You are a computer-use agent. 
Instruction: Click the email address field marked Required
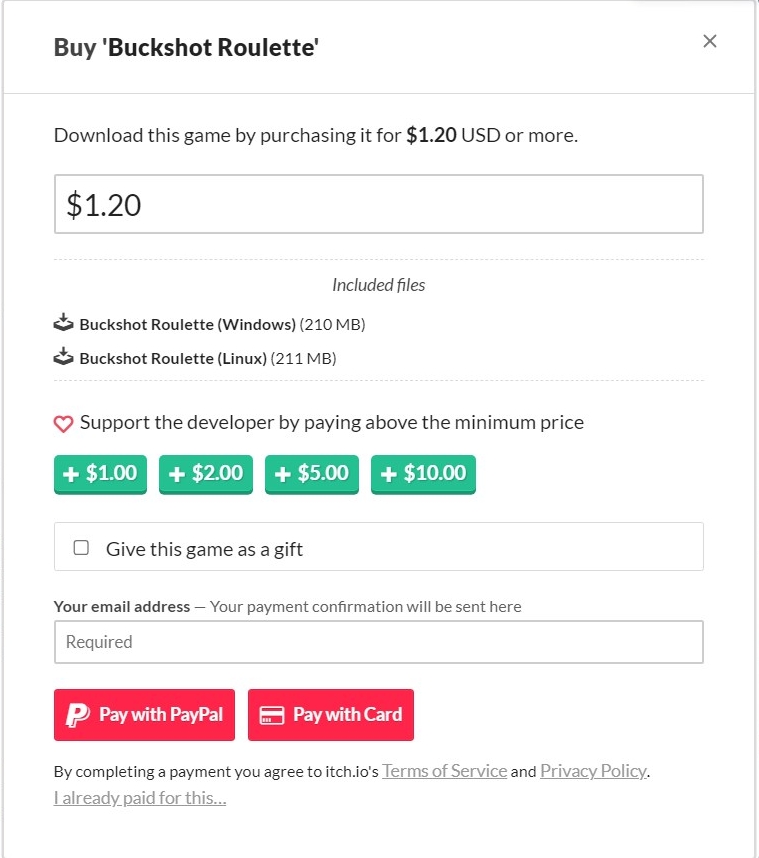378,642
